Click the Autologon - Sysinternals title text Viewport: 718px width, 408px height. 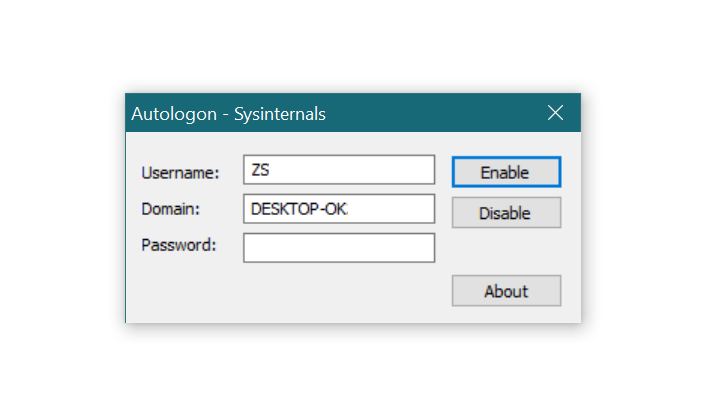pyautogui.click(x=229, y=114)
